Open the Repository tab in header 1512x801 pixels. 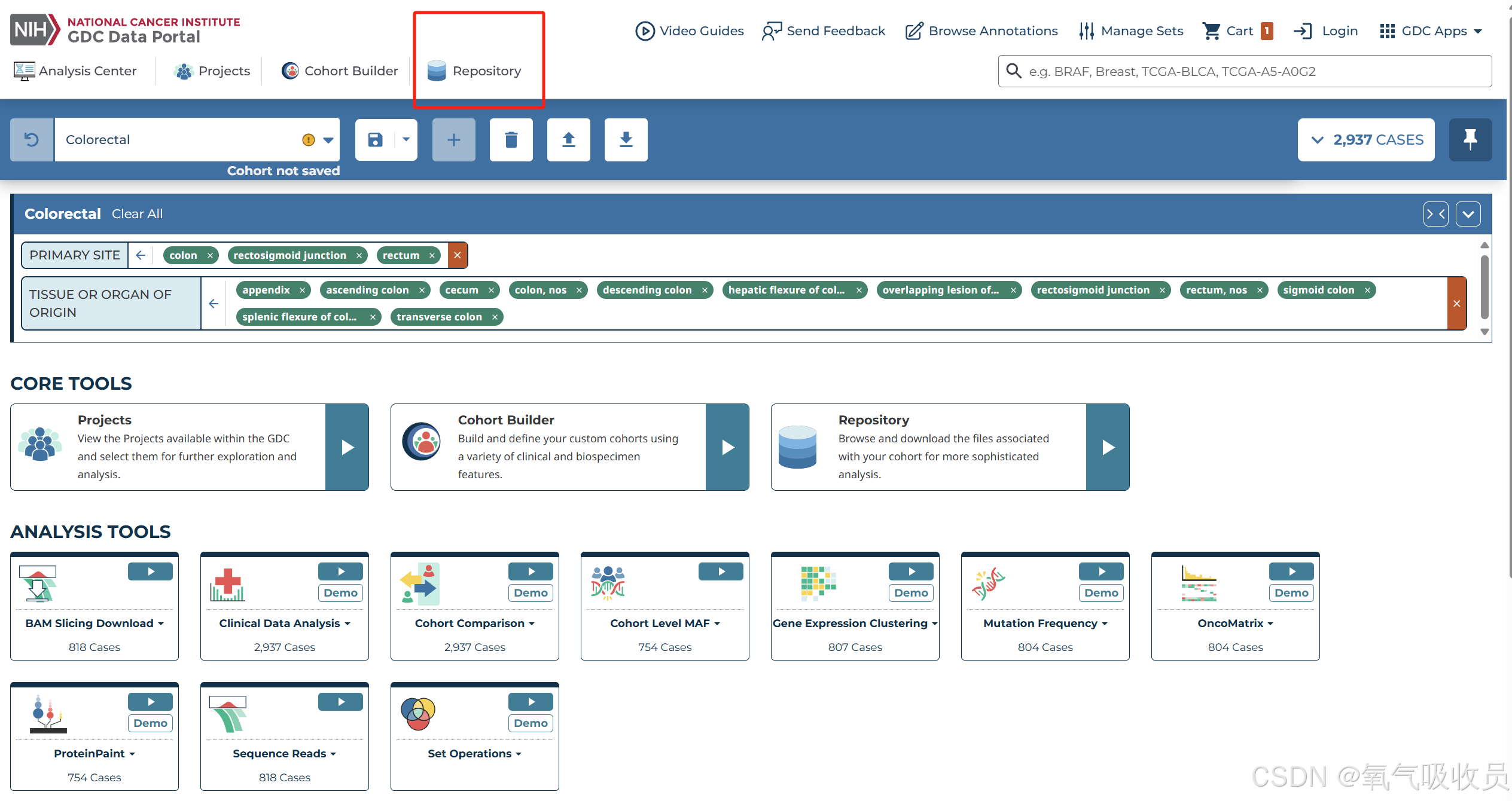[475, 71]
